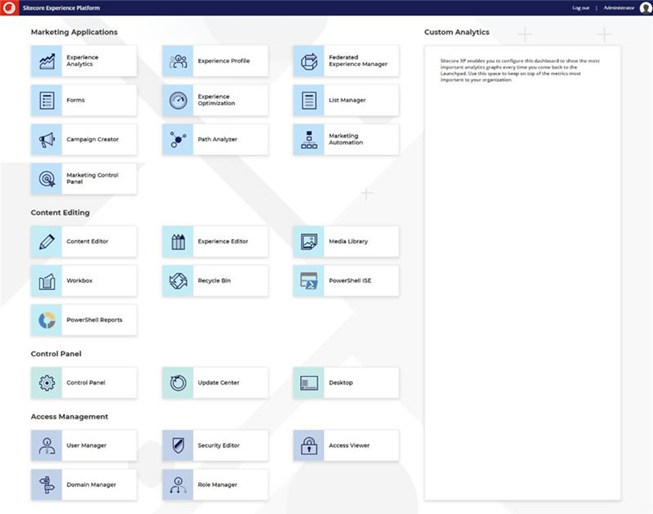
Task: Open Federated Experience Manager label
Action: coord(358,61)
